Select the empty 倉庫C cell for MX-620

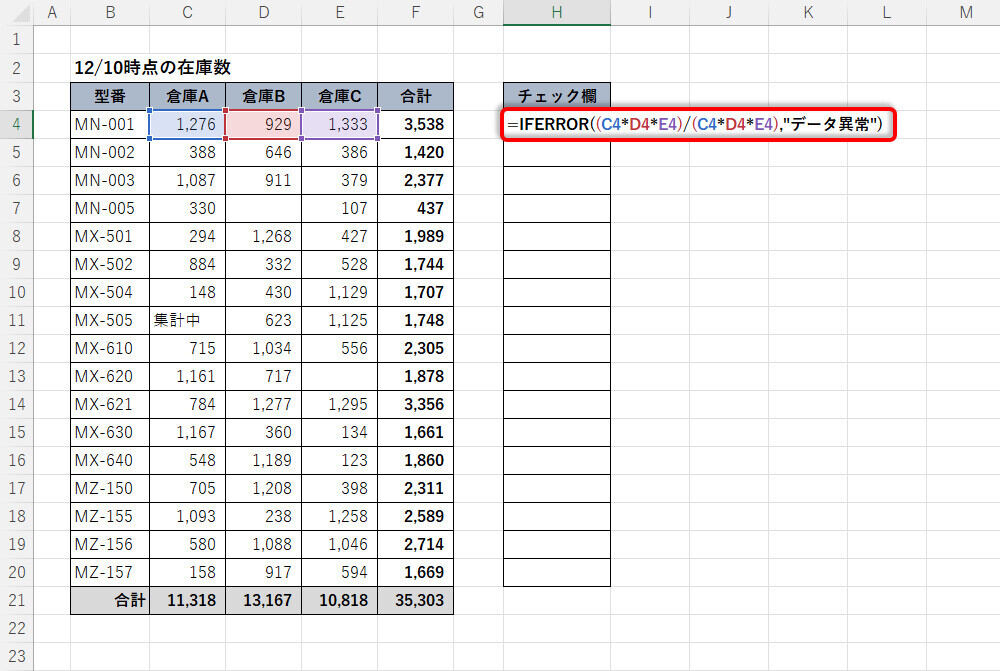(340, 376)
